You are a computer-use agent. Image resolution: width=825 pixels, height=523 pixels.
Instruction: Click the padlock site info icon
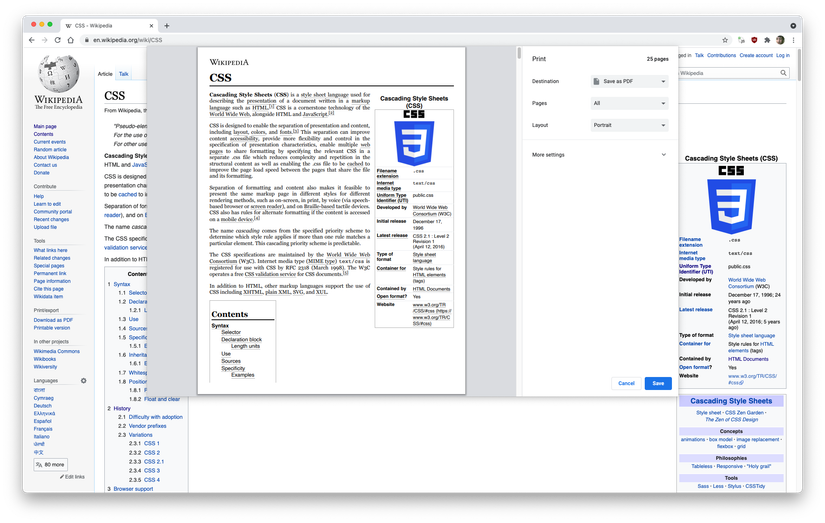[x=86, y=40]
